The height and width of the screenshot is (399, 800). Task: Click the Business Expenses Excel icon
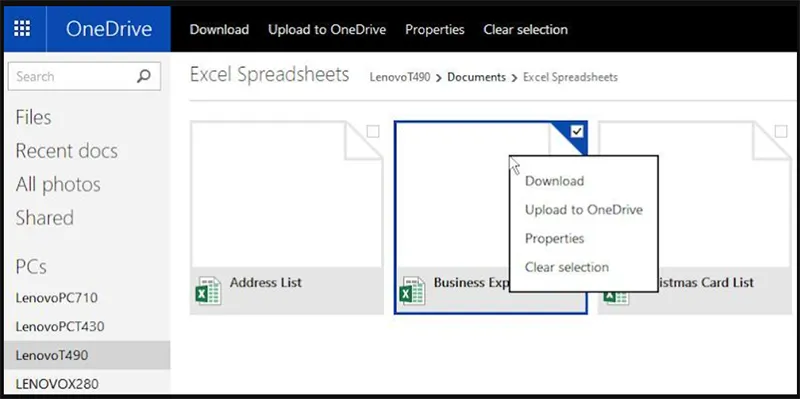(x=412, y=290)
